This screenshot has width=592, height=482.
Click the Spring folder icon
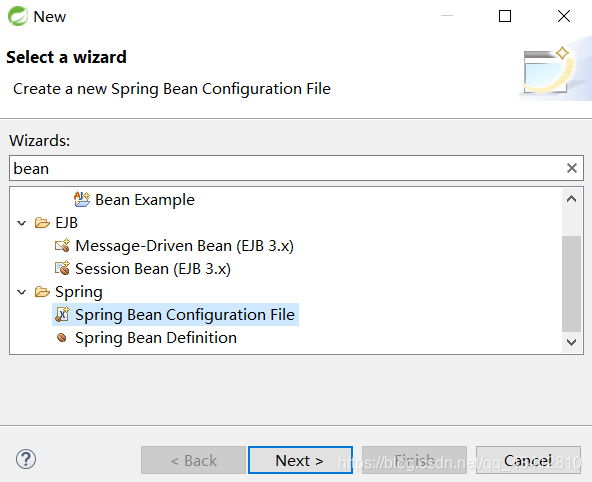(42, 292)
